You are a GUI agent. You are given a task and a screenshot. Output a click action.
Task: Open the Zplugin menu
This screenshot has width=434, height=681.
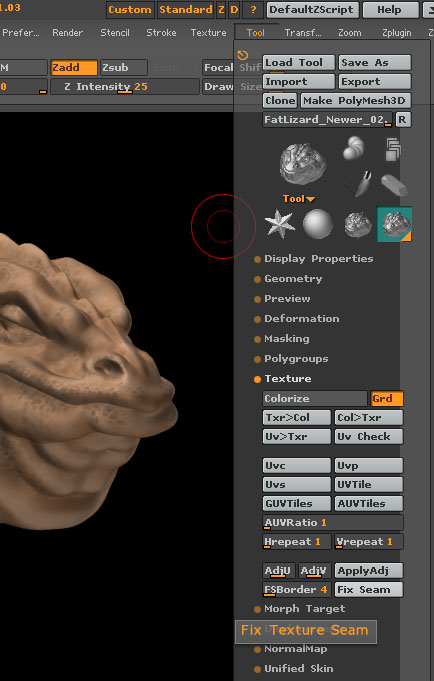[x=397, y=33]
